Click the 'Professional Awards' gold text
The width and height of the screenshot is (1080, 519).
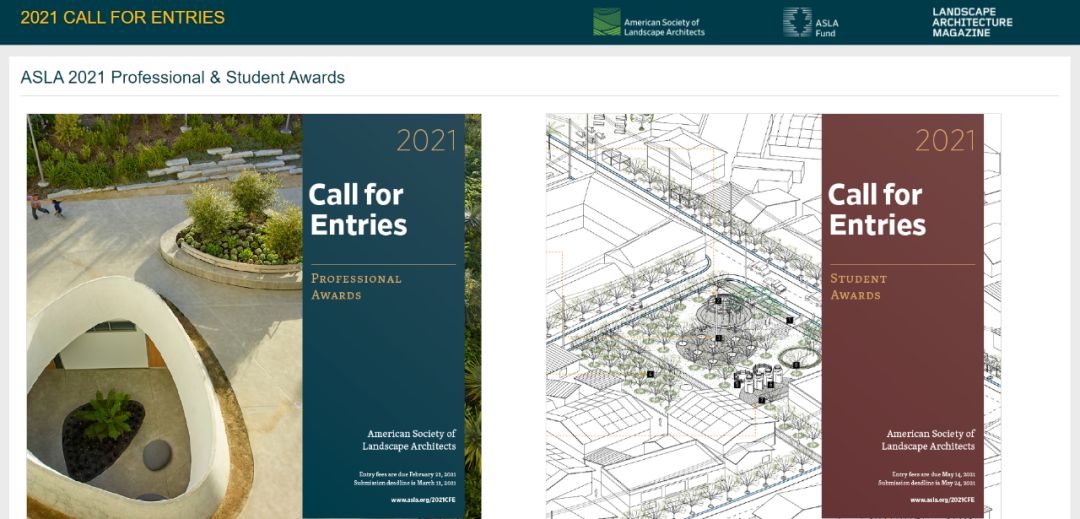pyautogui.click(x=356, y=287)
